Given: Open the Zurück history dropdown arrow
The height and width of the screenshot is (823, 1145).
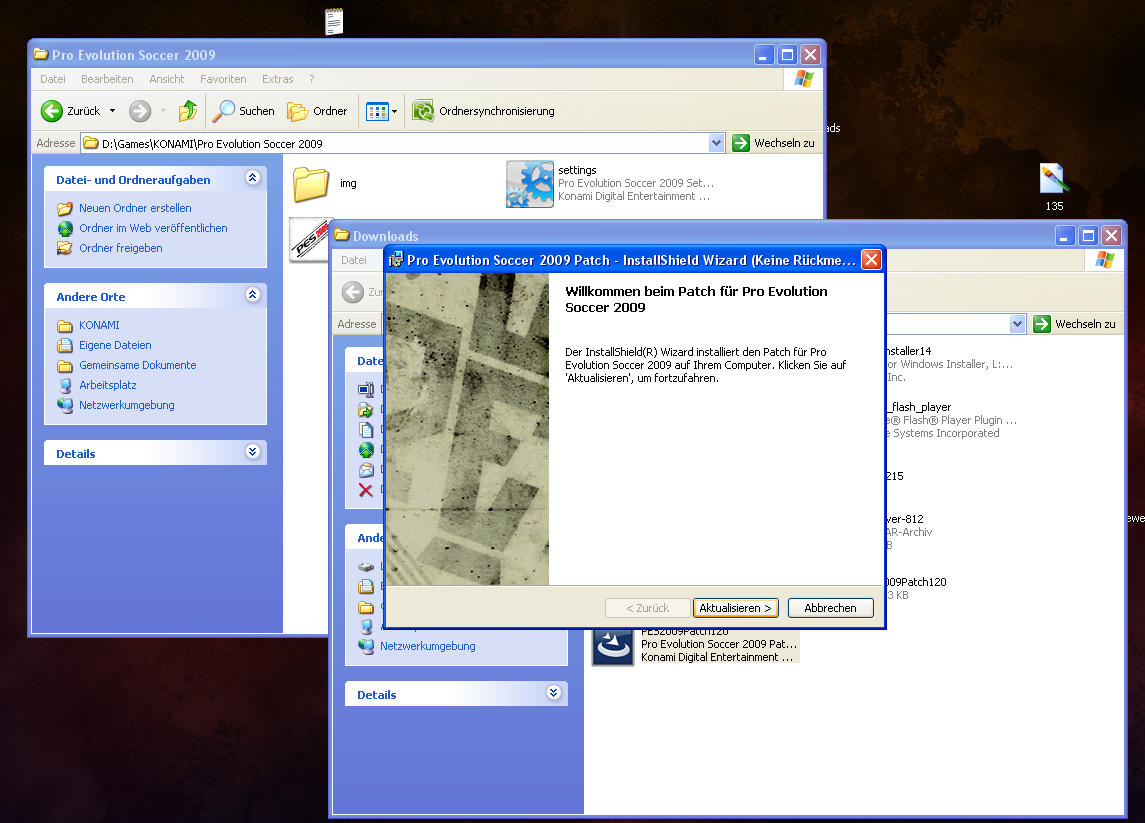Looking at the screenshot, I should [x=112, y=111].
